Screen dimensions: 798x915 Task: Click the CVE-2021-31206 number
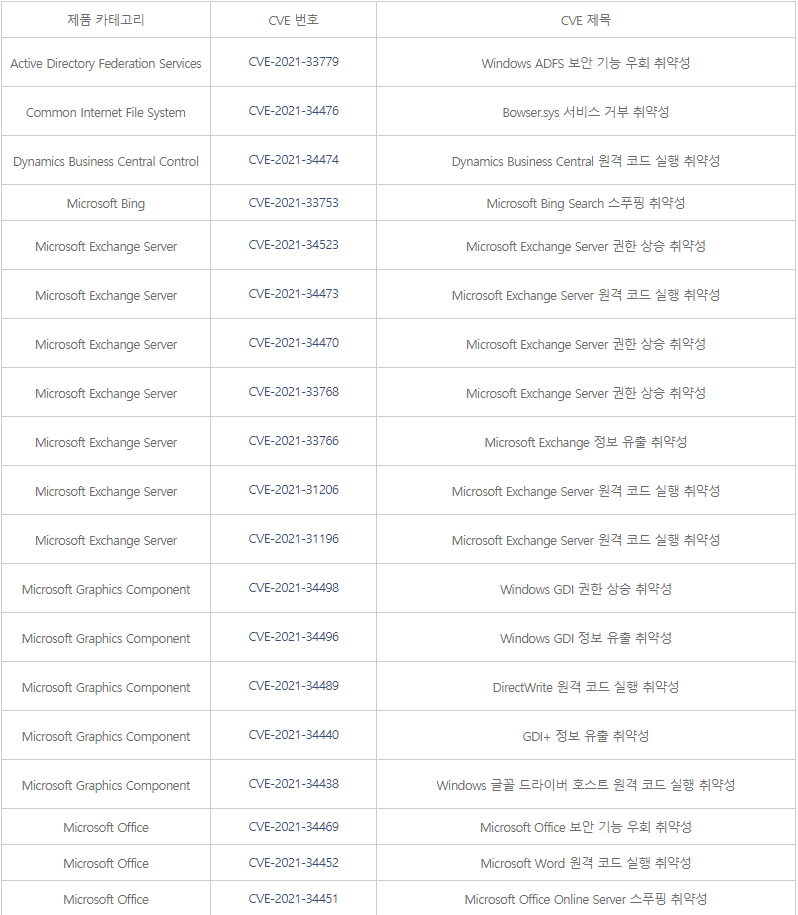(x=293, y=490)
